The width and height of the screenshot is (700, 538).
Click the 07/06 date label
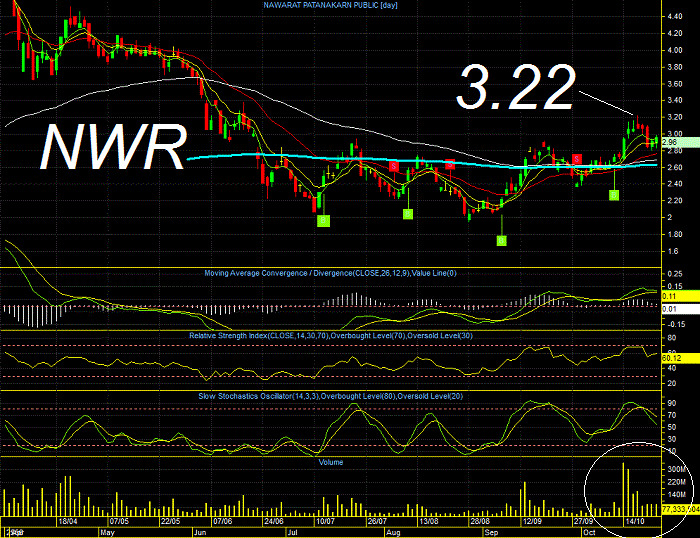pyautogui.click(x=222, y=521)
